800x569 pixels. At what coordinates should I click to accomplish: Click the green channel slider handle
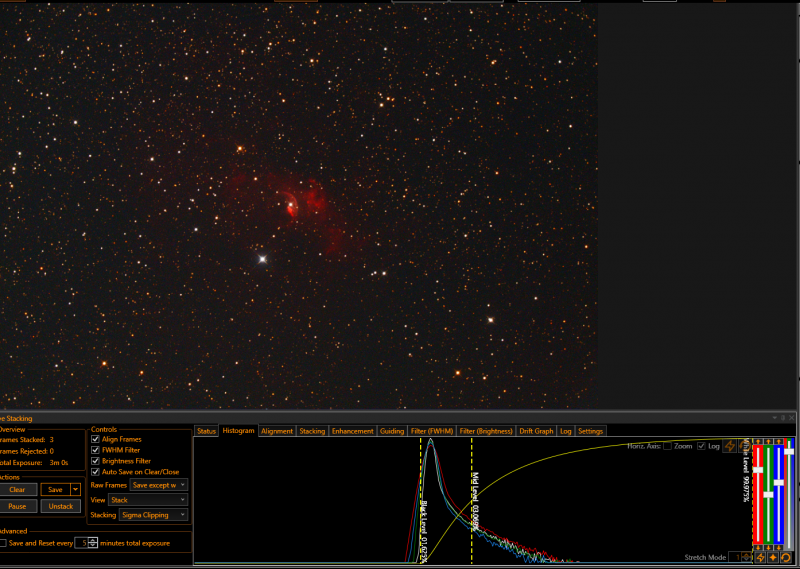(x=768, y=494)
